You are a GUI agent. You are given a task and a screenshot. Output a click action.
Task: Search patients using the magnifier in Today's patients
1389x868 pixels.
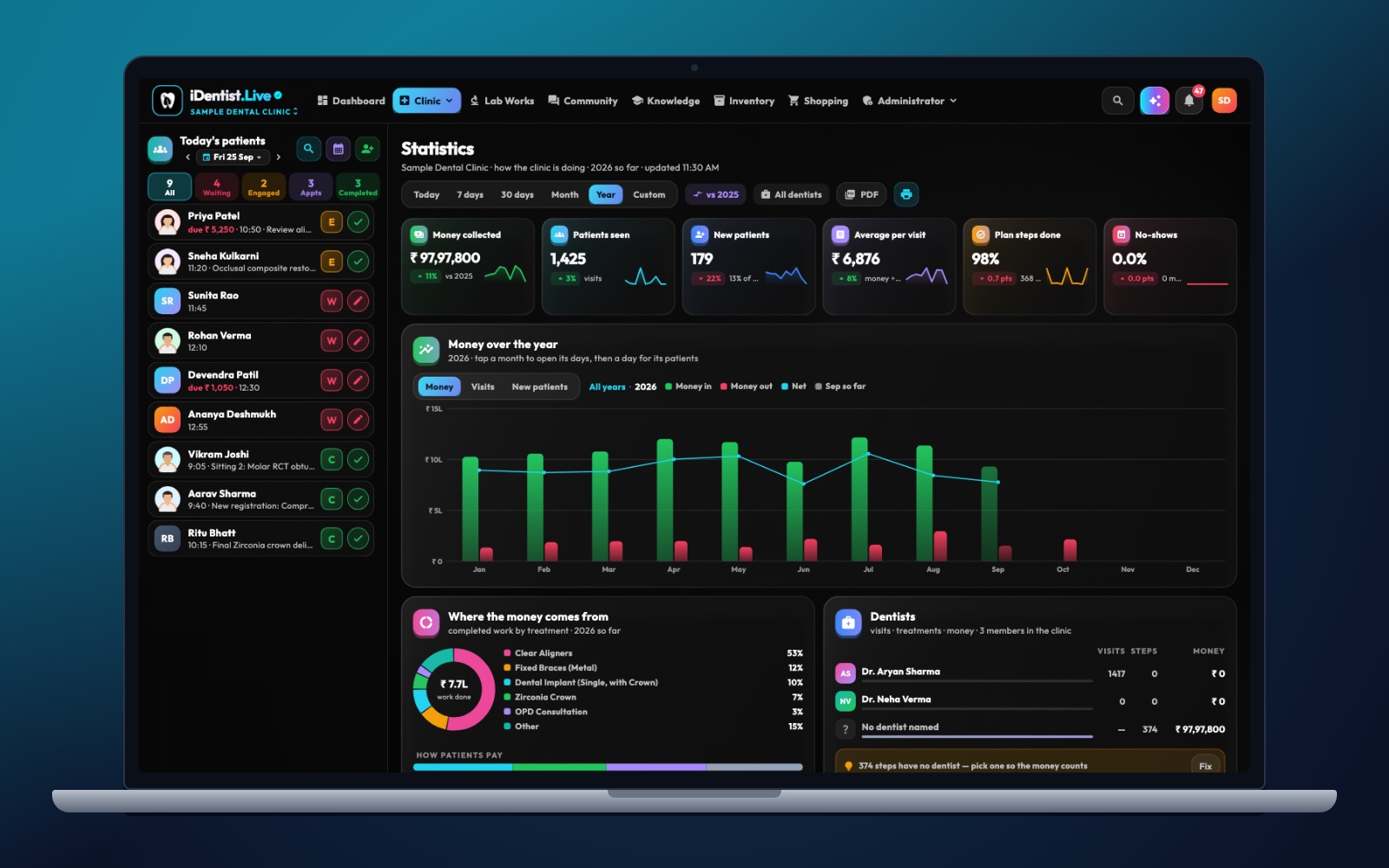[x=308, y=149]
